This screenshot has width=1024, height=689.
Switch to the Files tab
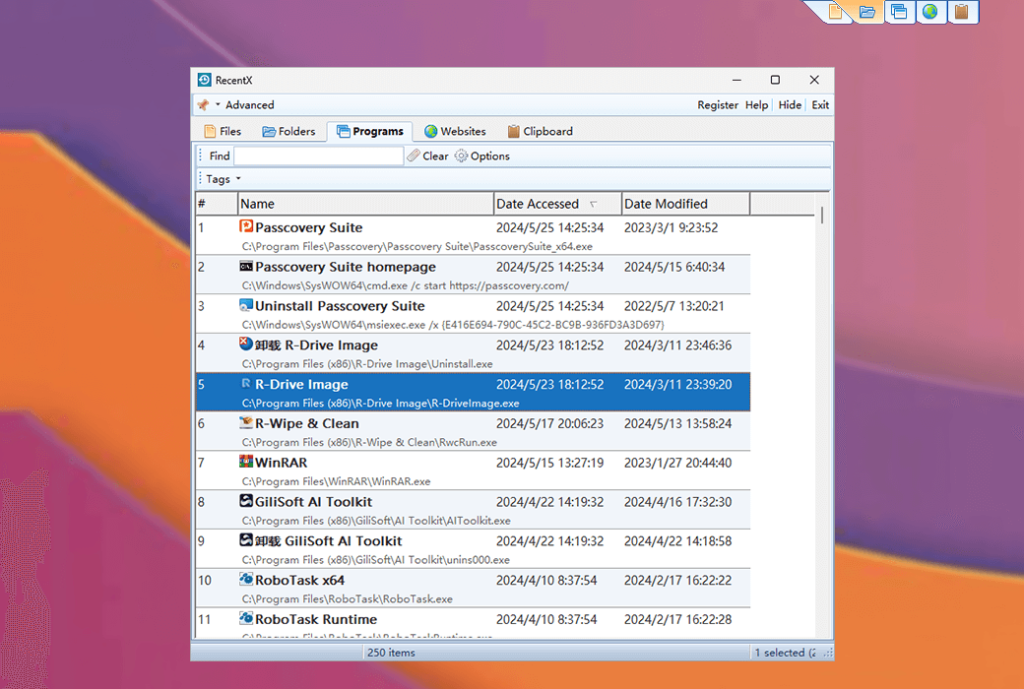(223, 131)
